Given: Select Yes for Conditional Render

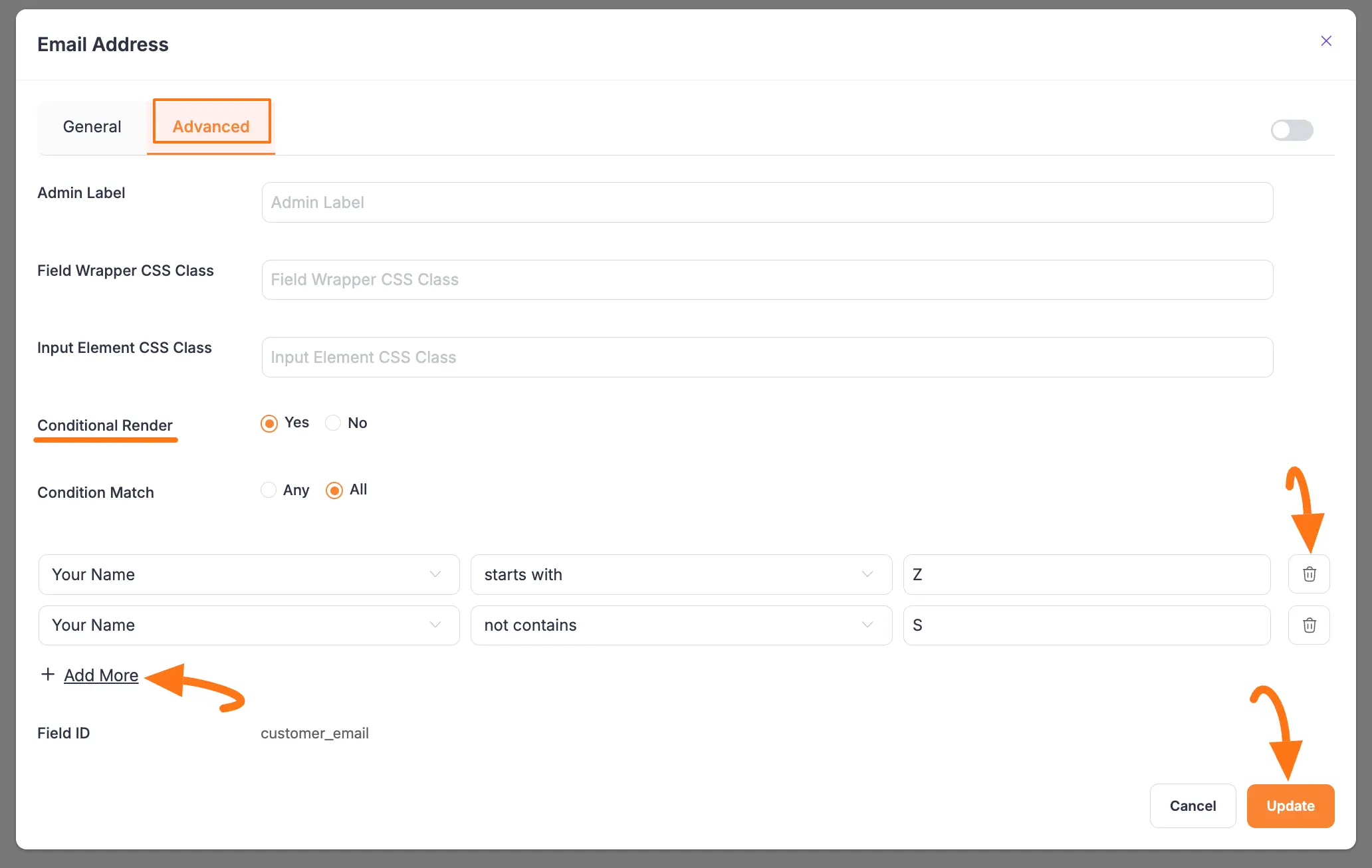Looking at the screenshot, I should pyautogui.click(x=269, y=423).
